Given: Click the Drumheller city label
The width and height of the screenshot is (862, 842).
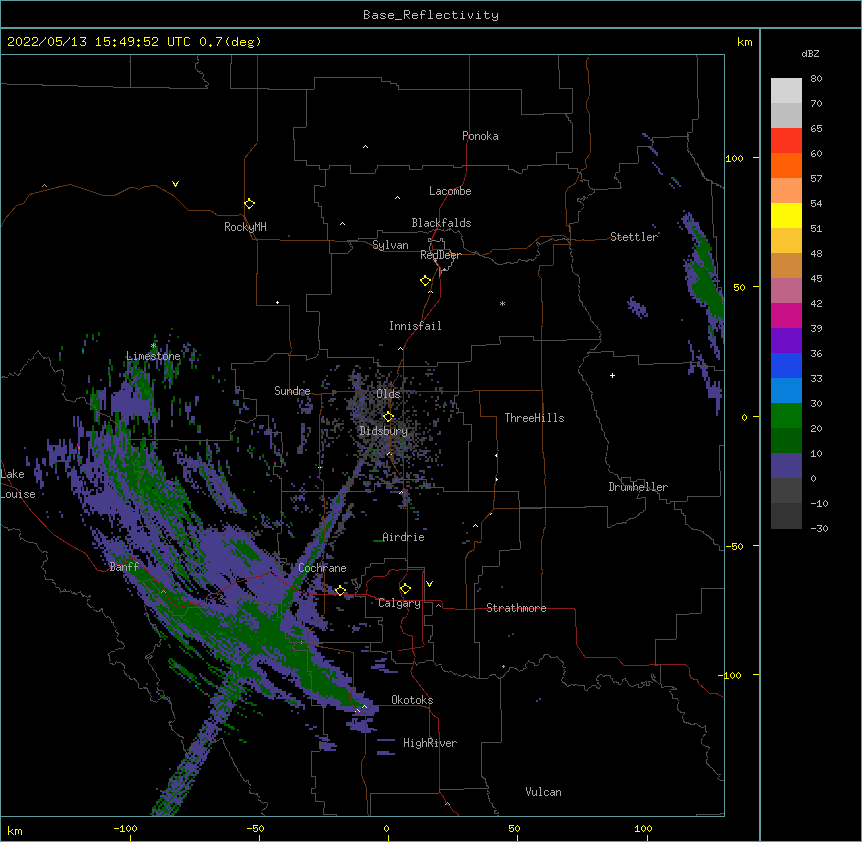Looking at the screenshot, I should point(638,487).
